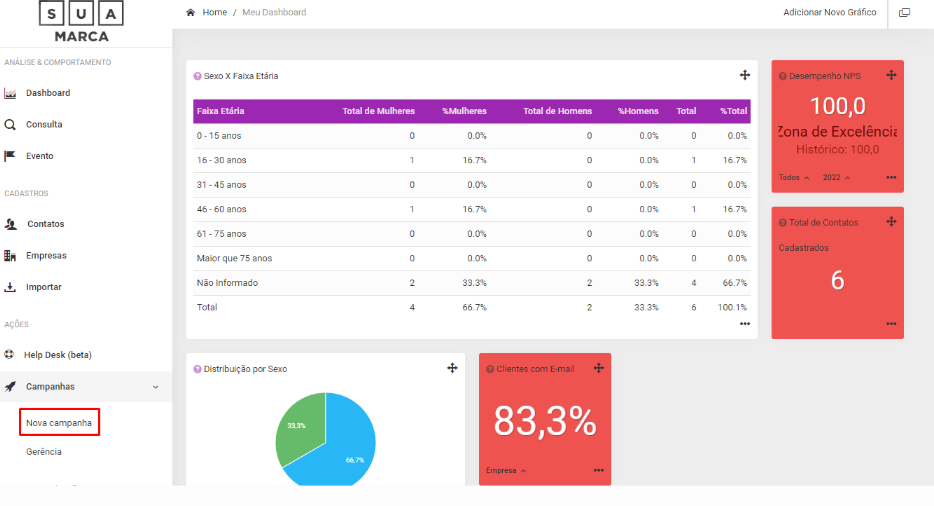Go to Home breadcrumb link
The height and width of the screenshot is (506, 934).
214,13
